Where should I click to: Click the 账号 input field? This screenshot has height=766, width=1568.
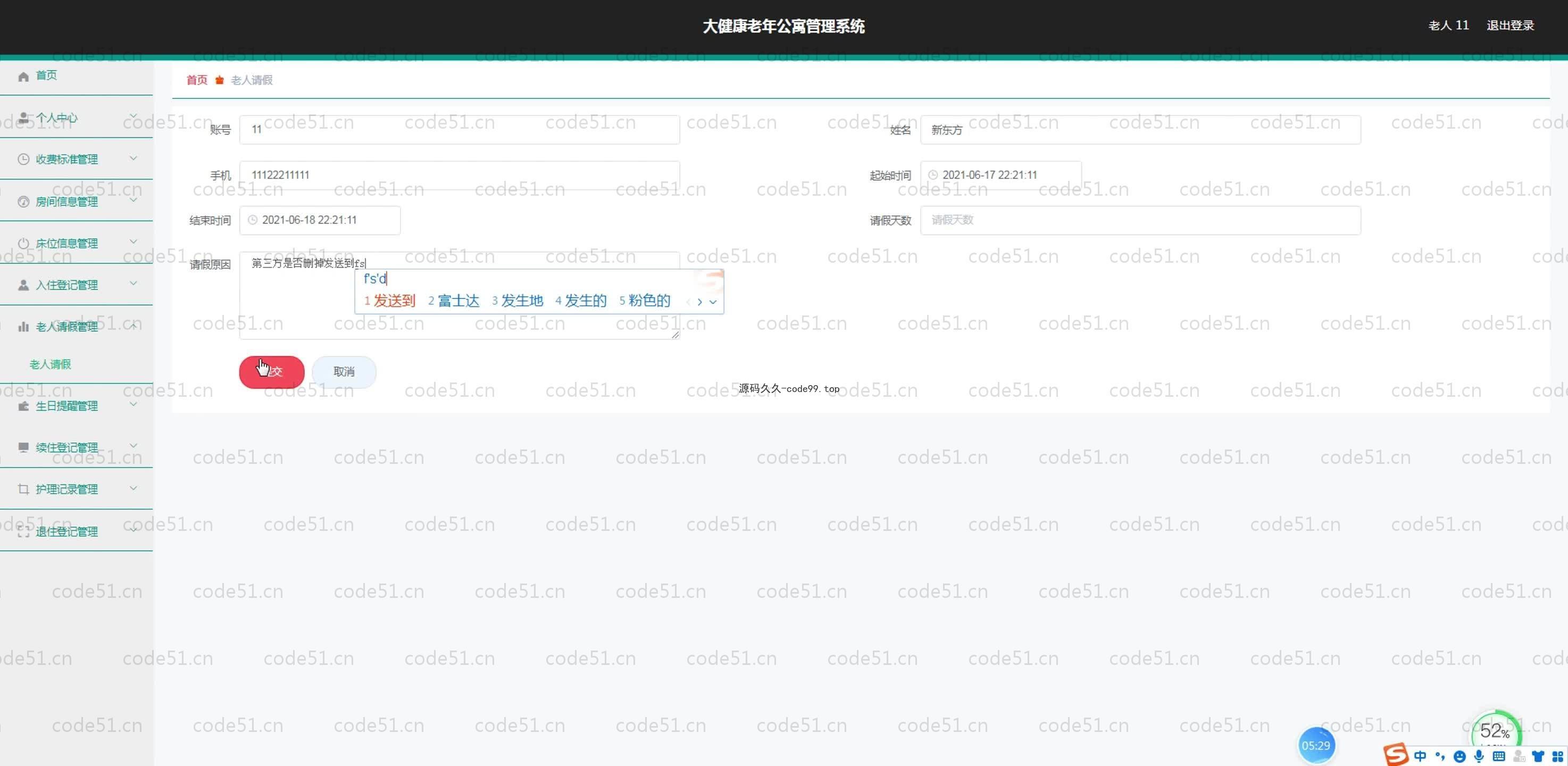460,130
